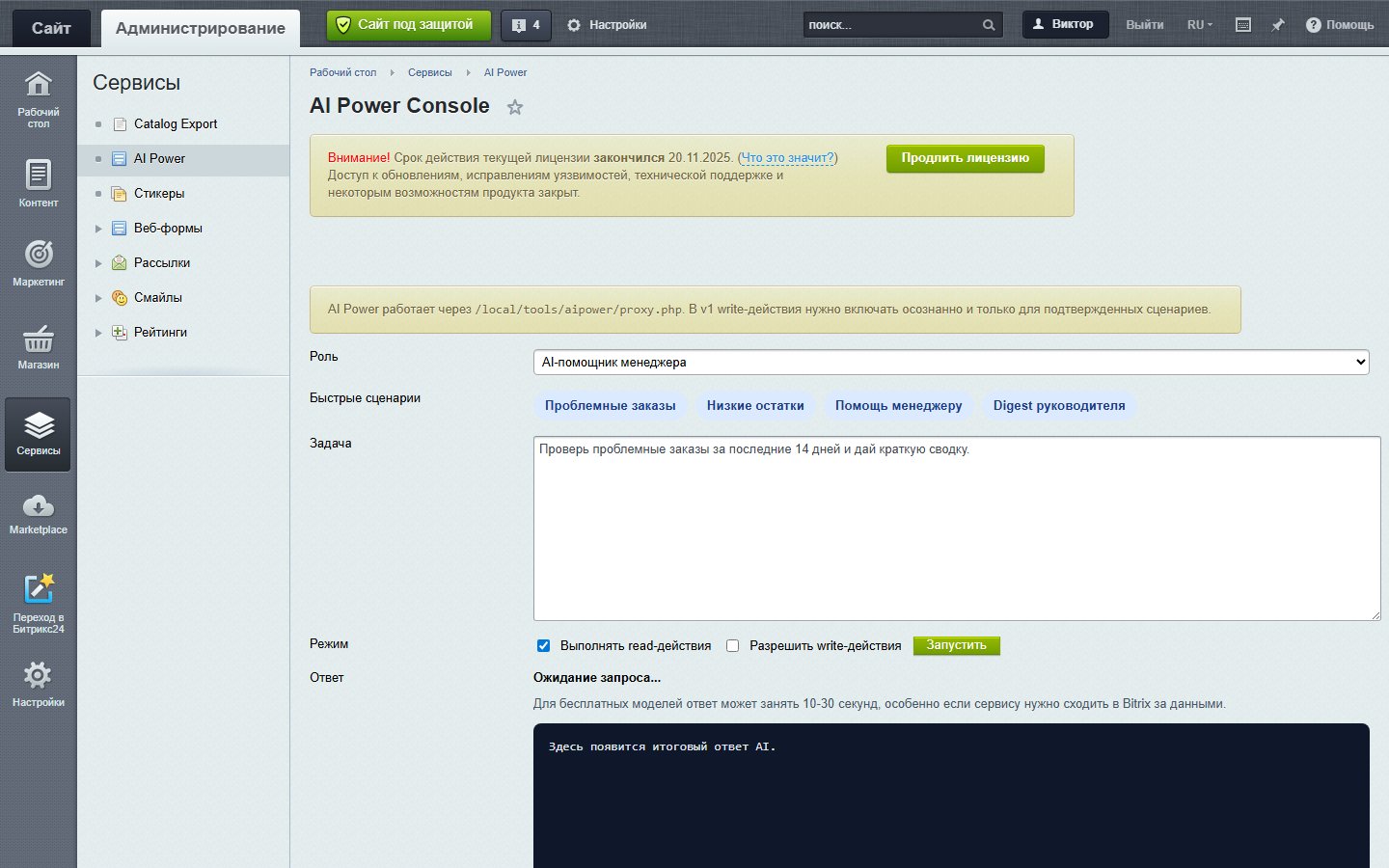Select the Низкие остатки quick scenario

coord(755,406)
